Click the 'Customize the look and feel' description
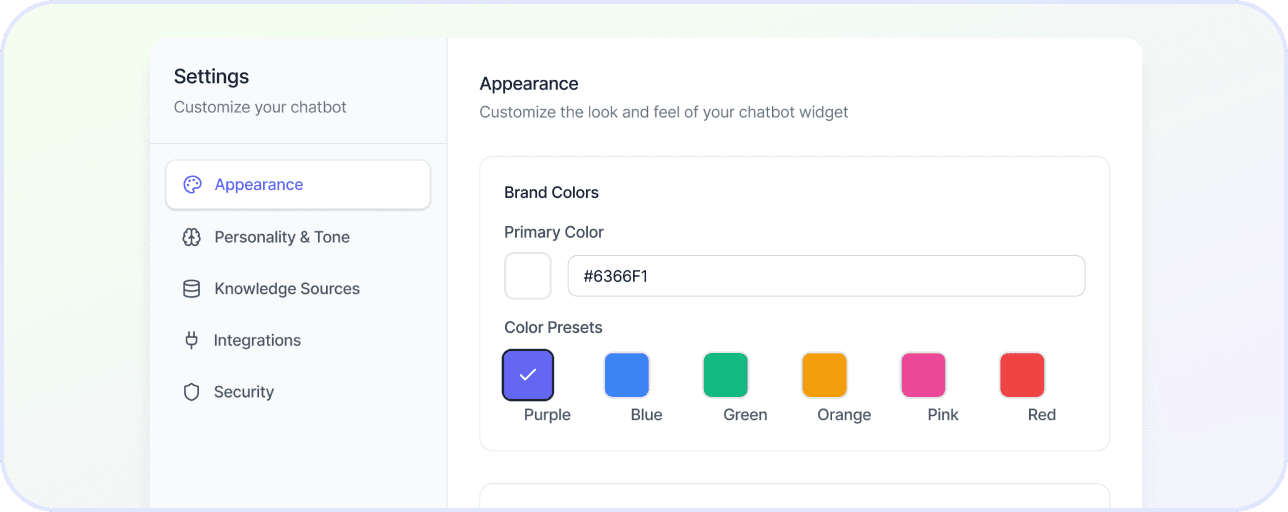The image size is (1288, 512). point(664,112)
